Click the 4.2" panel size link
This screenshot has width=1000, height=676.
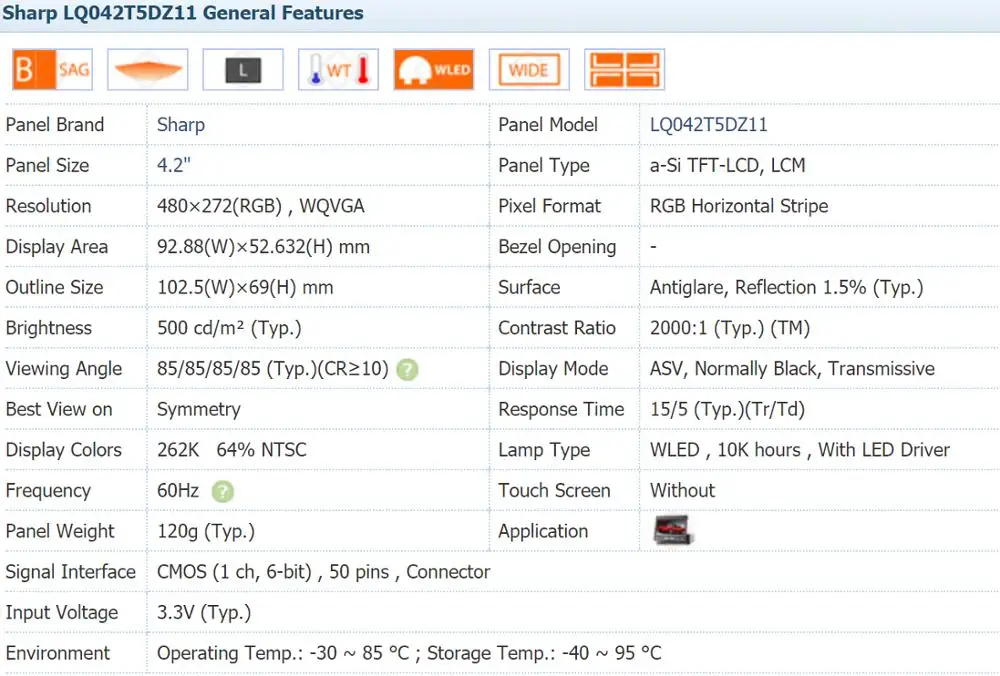[173, 165]
